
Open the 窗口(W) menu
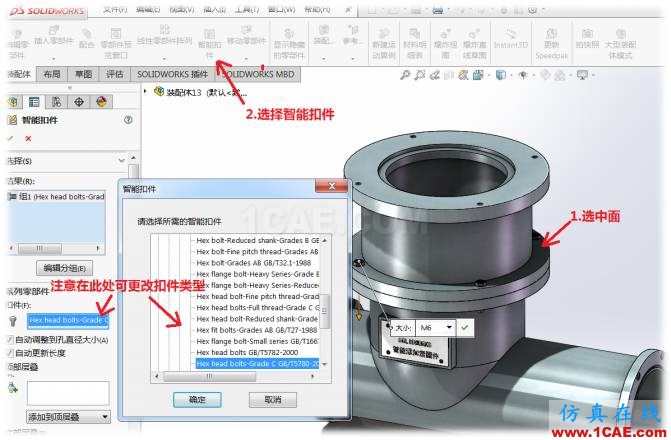[282, 9]
